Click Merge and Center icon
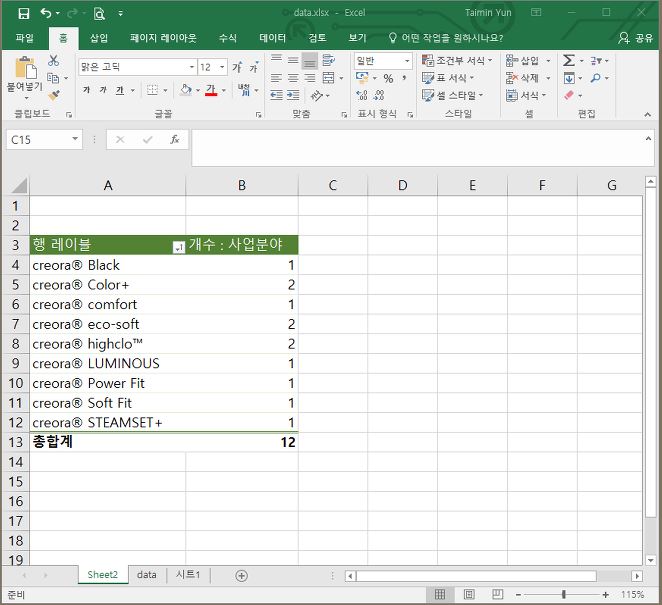 tap(328, 78)
